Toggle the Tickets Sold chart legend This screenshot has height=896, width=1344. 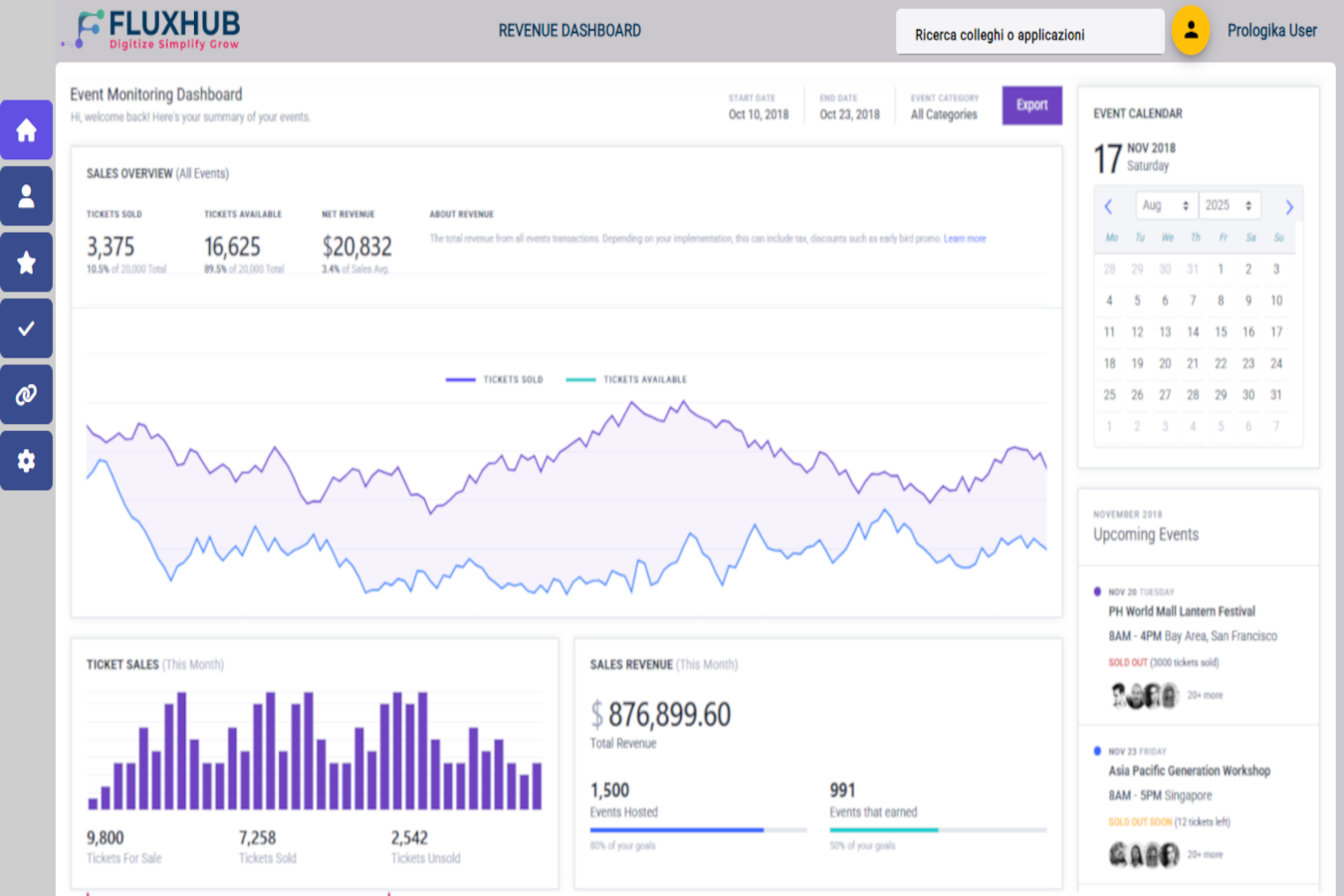point(495,379)
